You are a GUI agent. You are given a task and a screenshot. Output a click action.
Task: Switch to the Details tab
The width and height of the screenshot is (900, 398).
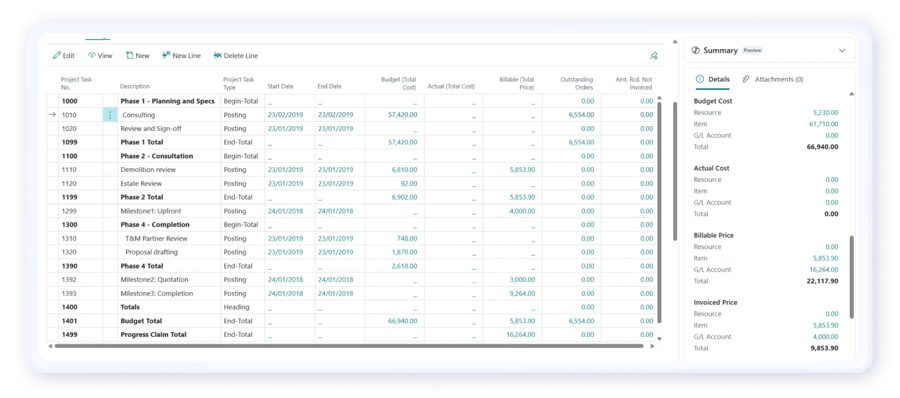point(713,79)
